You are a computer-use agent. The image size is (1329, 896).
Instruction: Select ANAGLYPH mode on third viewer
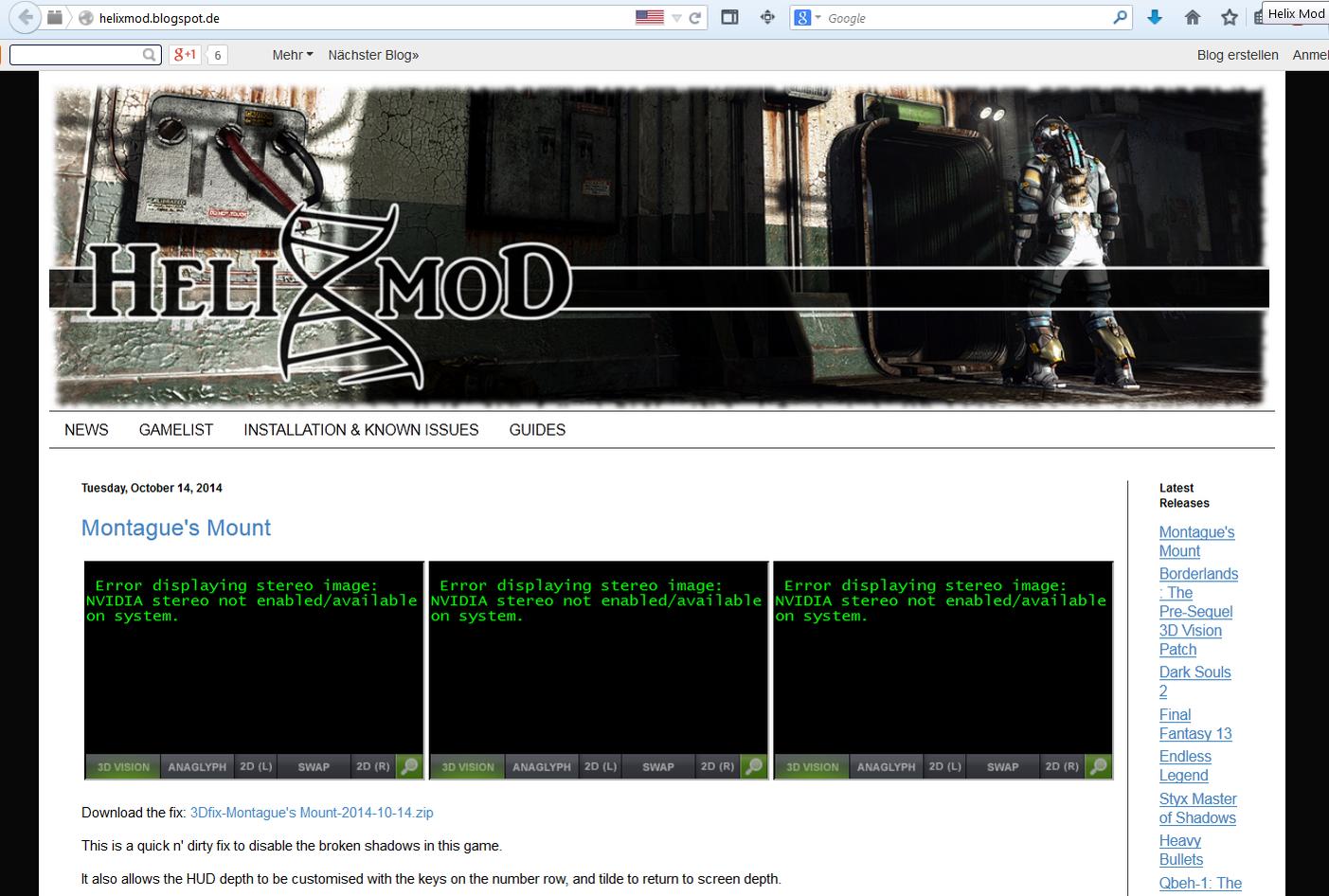(887, 767)
